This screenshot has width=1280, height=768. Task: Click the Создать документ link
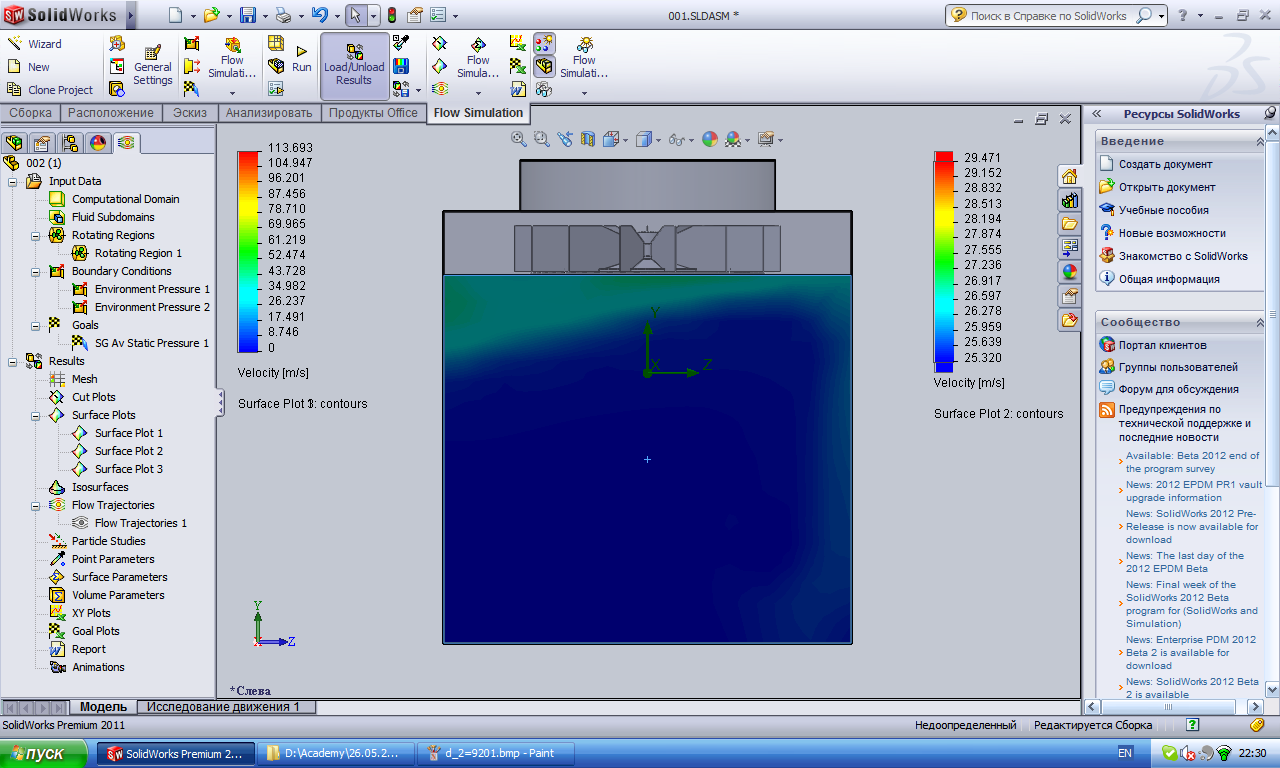[x=1165, y=164]
